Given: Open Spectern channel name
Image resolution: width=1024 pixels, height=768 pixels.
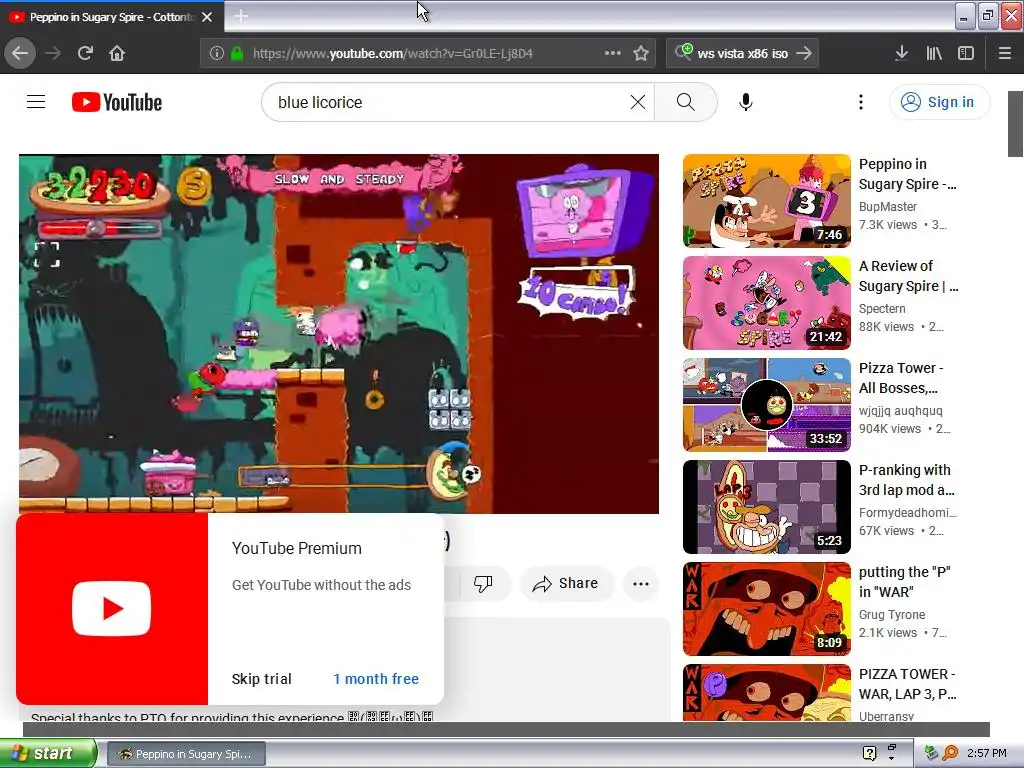Looking at the screenshot, I should pyautogui.click(x=882, y=308).
